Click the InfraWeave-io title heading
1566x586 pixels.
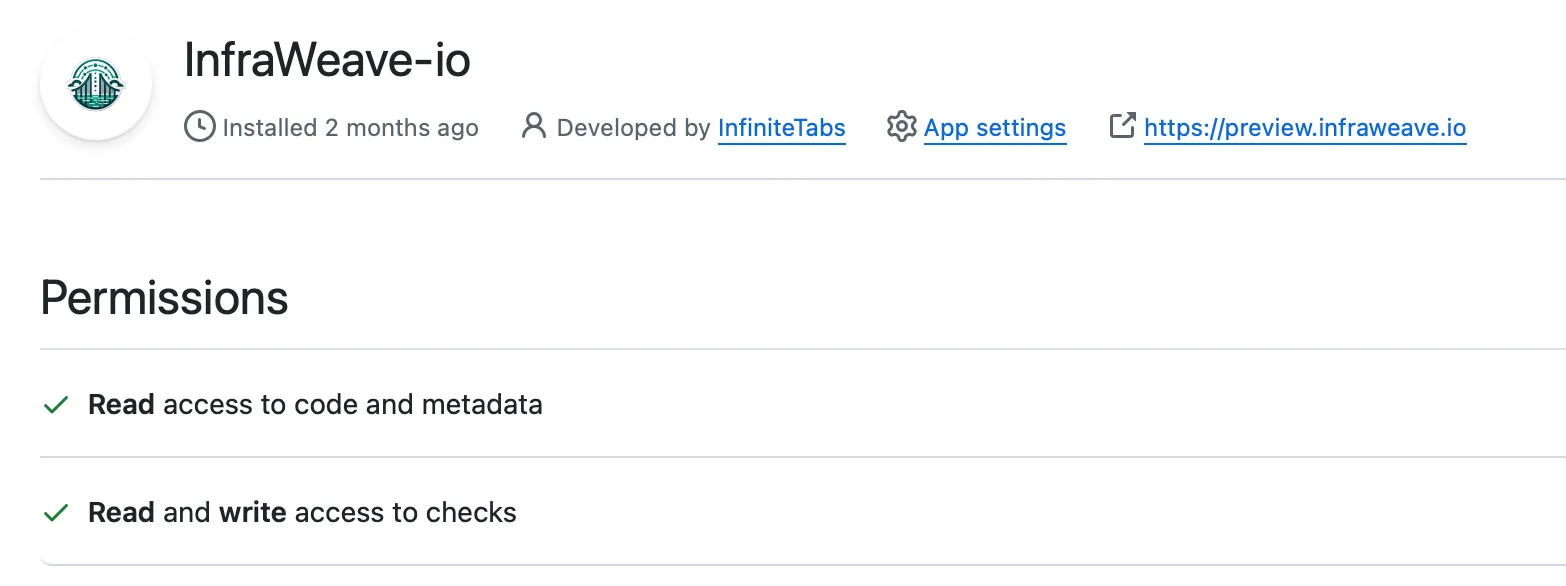pyautogui.click(x=327, y=62)
